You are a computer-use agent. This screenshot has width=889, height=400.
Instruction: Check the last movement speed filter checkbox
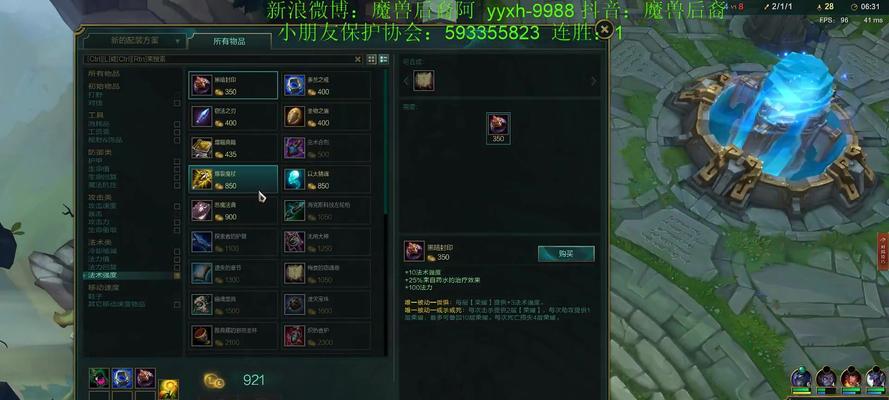pos(177,304)
